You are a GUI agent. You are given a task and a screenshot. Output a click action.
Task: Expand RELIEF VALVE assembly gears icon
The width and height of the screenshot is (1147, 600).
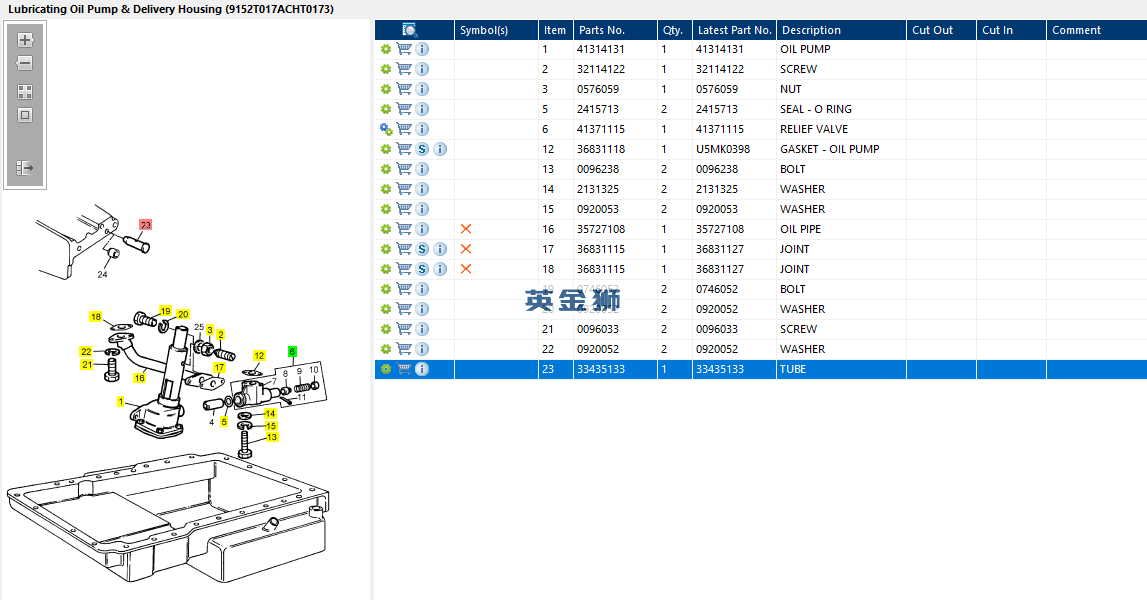pyautogui.click(x=386, y=129)
